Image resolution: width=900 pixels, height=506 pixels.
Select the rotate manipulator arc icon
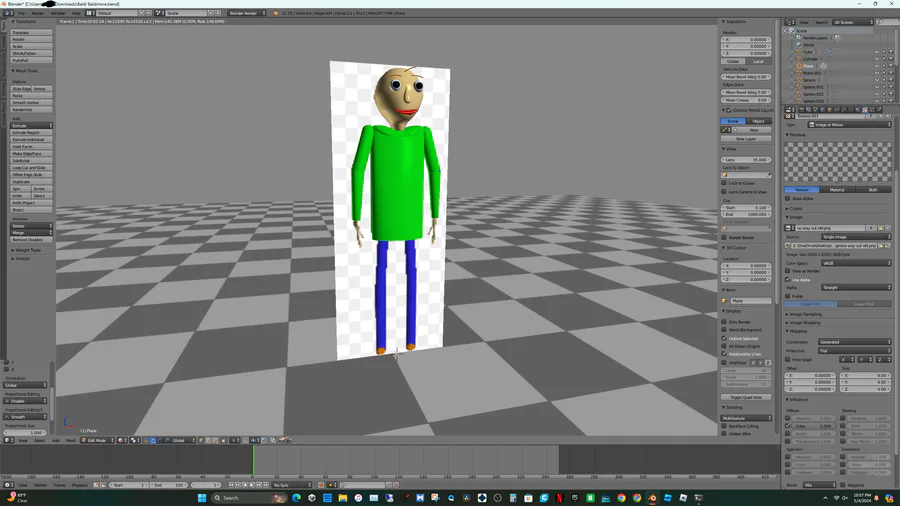160,440
